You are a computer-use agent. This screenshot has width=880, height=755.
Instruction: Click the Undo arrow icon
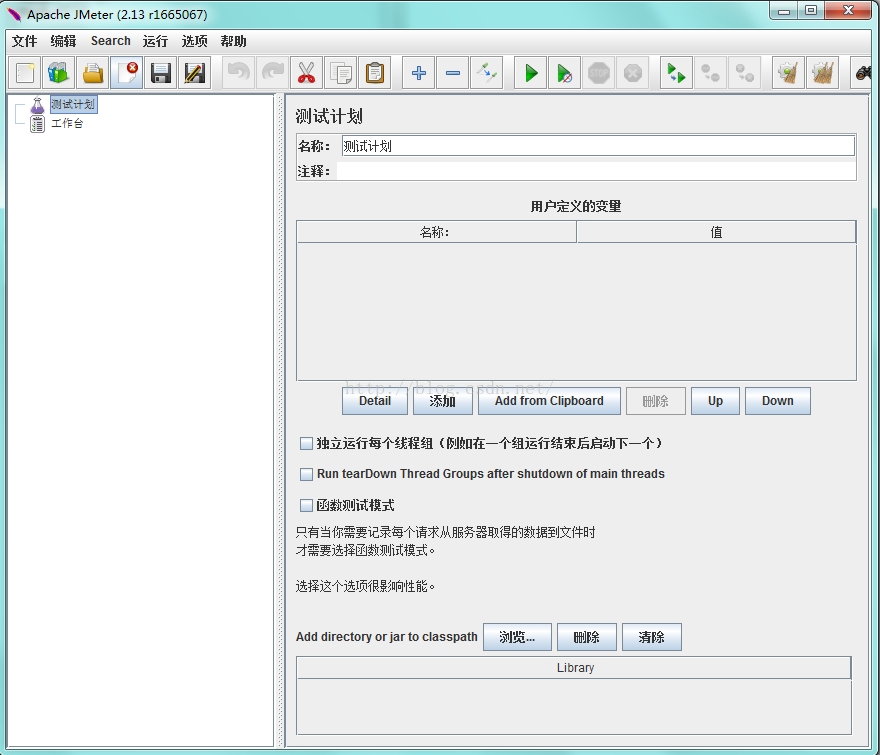(x=239, y=73)
